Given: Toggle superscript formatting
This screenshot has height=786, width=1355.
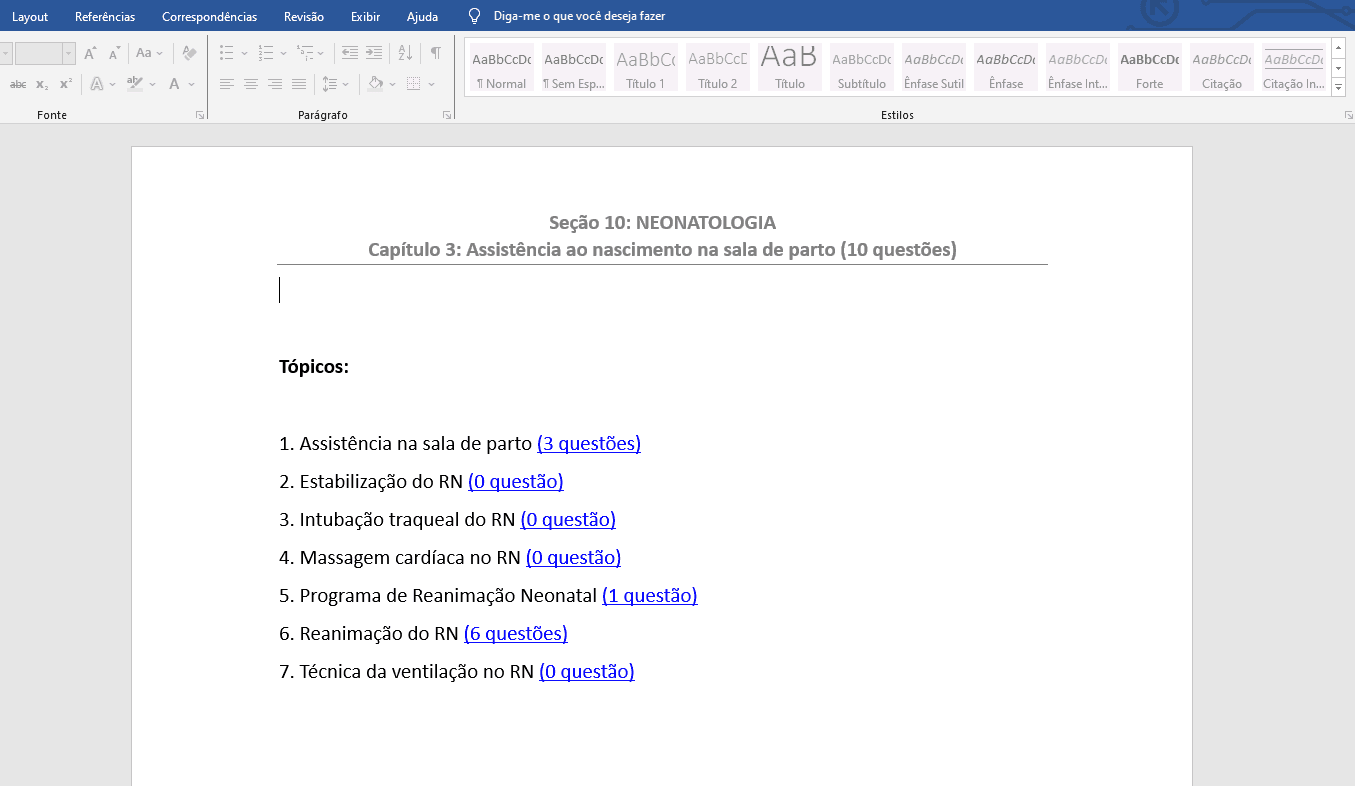Looking at the screenshot, I should point(65,84).
